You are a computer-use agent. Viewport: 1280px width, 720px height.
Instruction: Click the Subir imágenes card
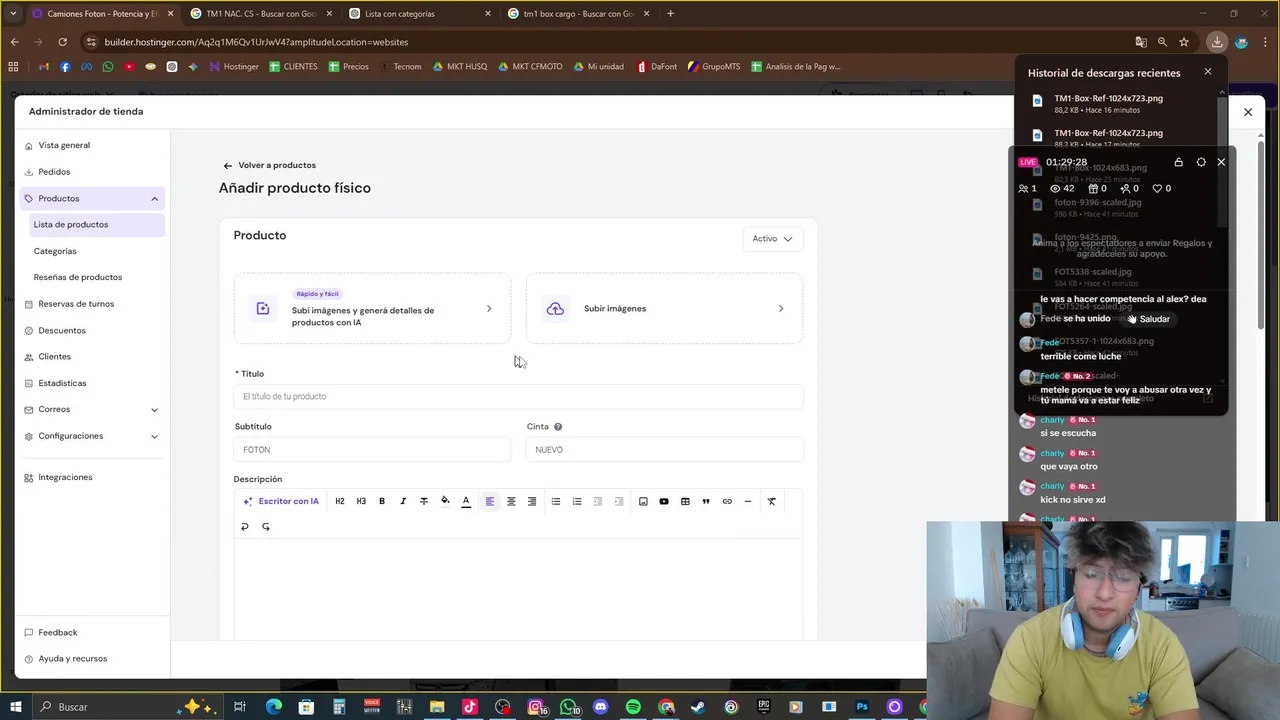point(664,309)
